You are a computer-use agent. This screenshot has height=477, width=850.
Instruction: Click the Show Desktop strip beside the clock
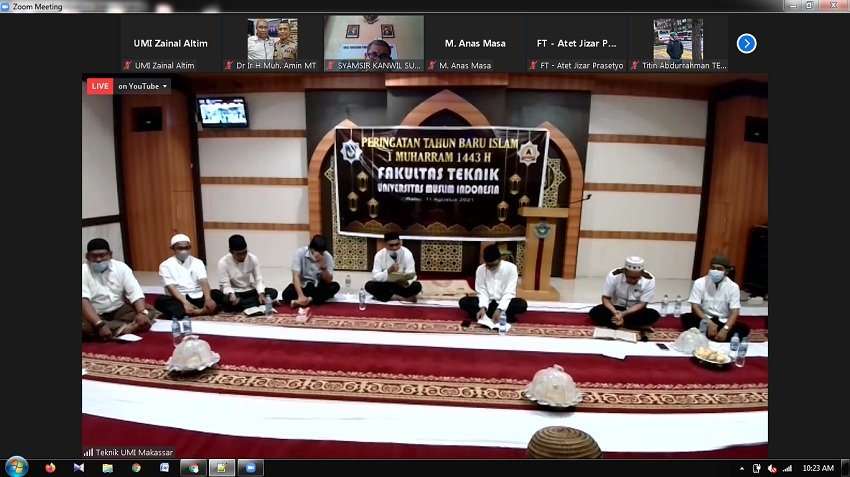[845, 468]
